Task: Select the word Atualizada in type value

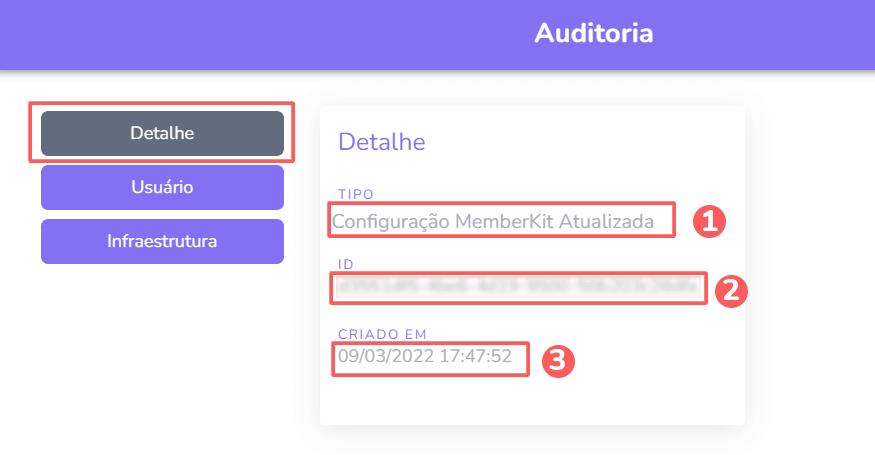Action: point(606,221)
